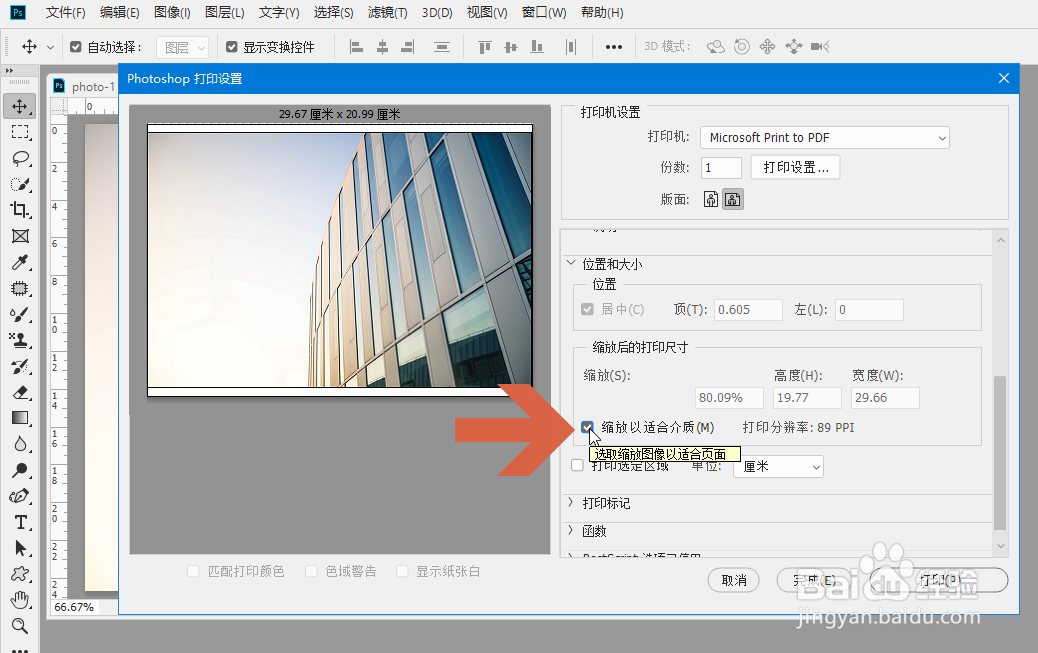Click the print preview image thumbnail
This screenshot has height=653, width=1038.
(x=340, y=260)
